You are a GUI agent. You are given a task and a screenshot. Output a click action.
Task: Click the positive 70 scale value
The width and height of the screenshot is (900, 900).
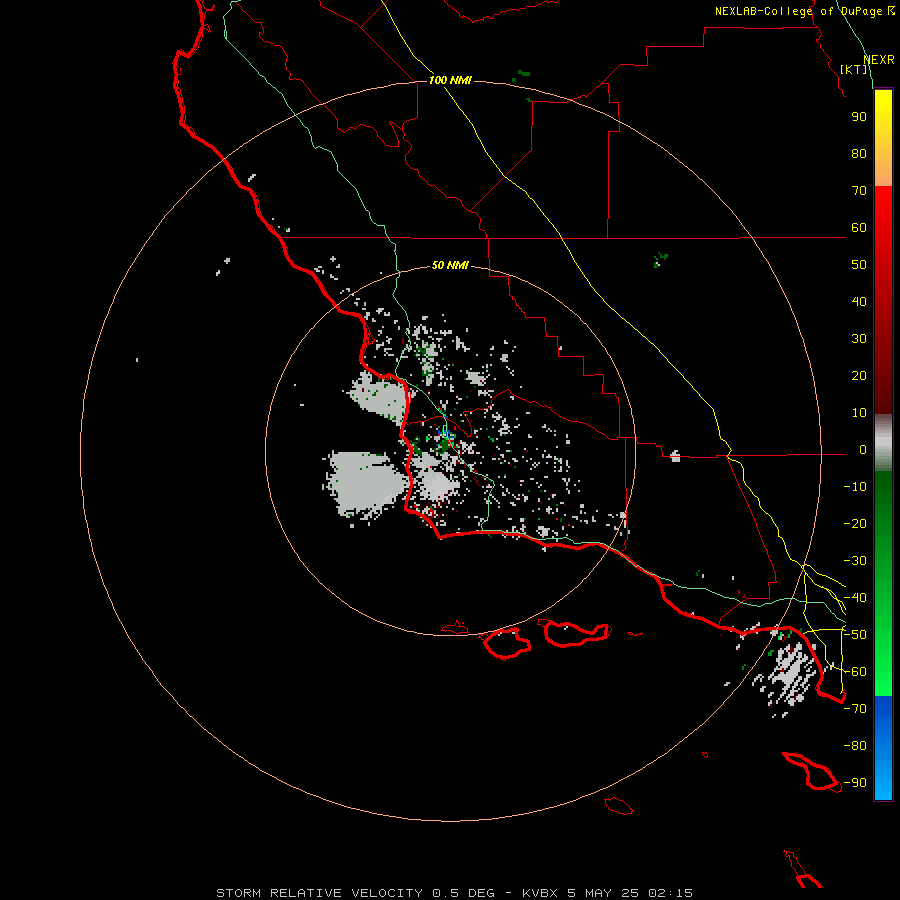click(859, 191)
